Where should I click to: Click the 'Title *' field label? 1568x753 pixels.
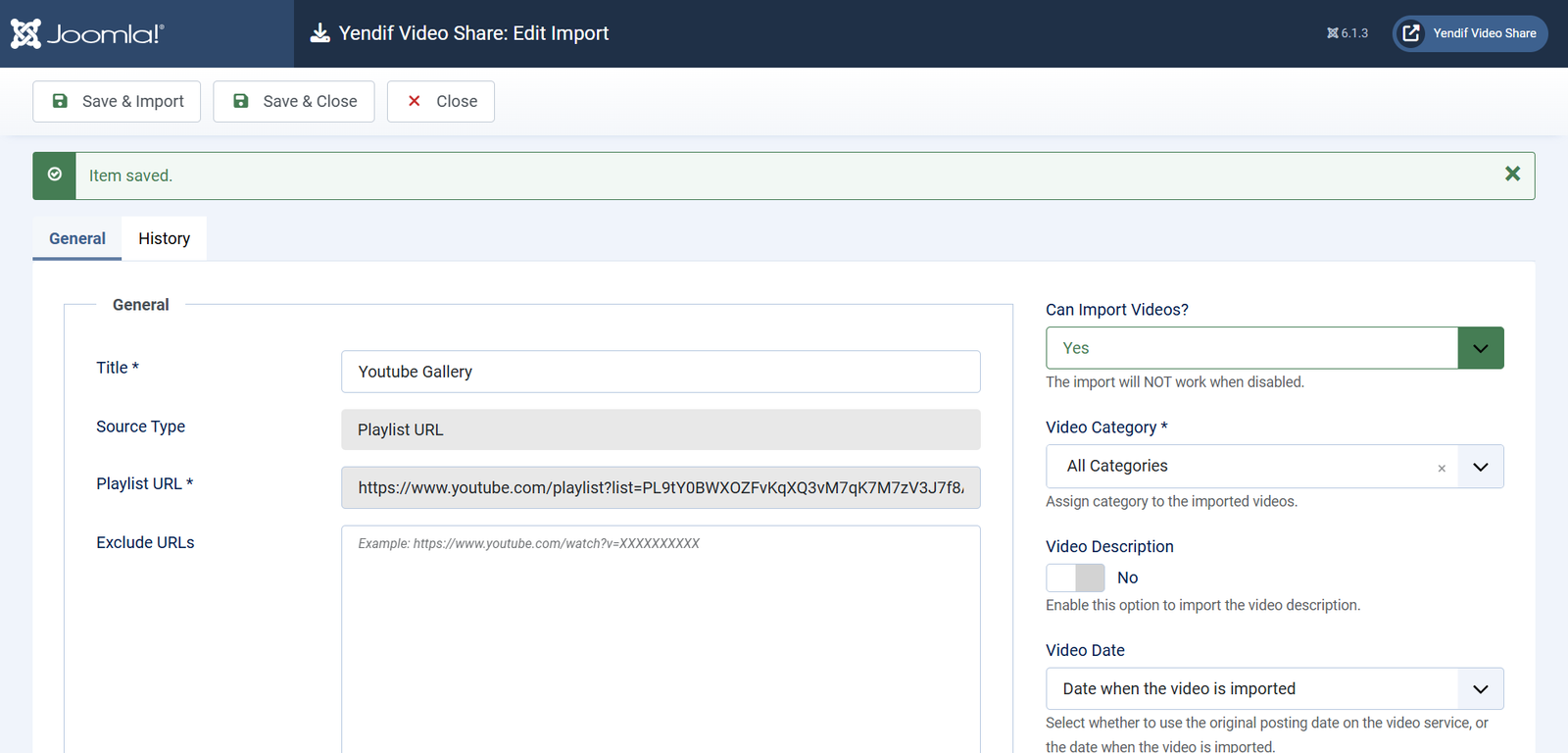pyautogui.click(x=118, y=368)
